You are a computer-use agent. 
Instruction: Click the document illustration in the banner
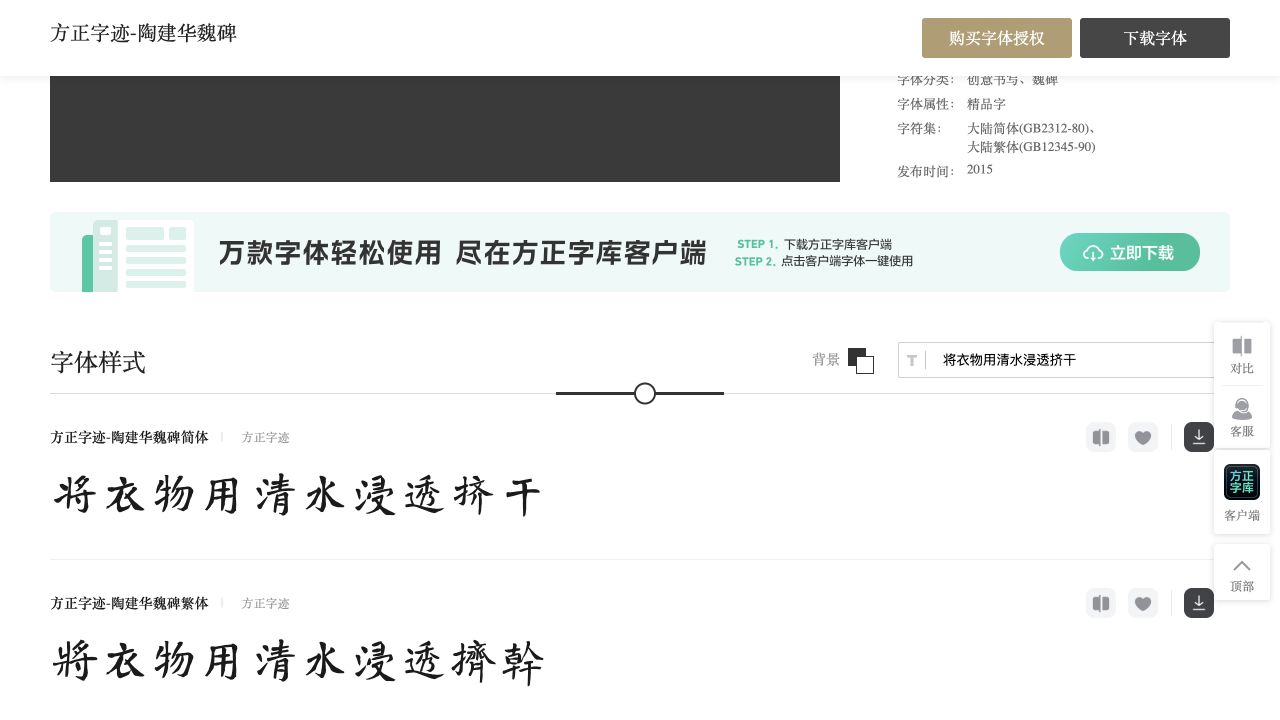[x=138, y=256]
